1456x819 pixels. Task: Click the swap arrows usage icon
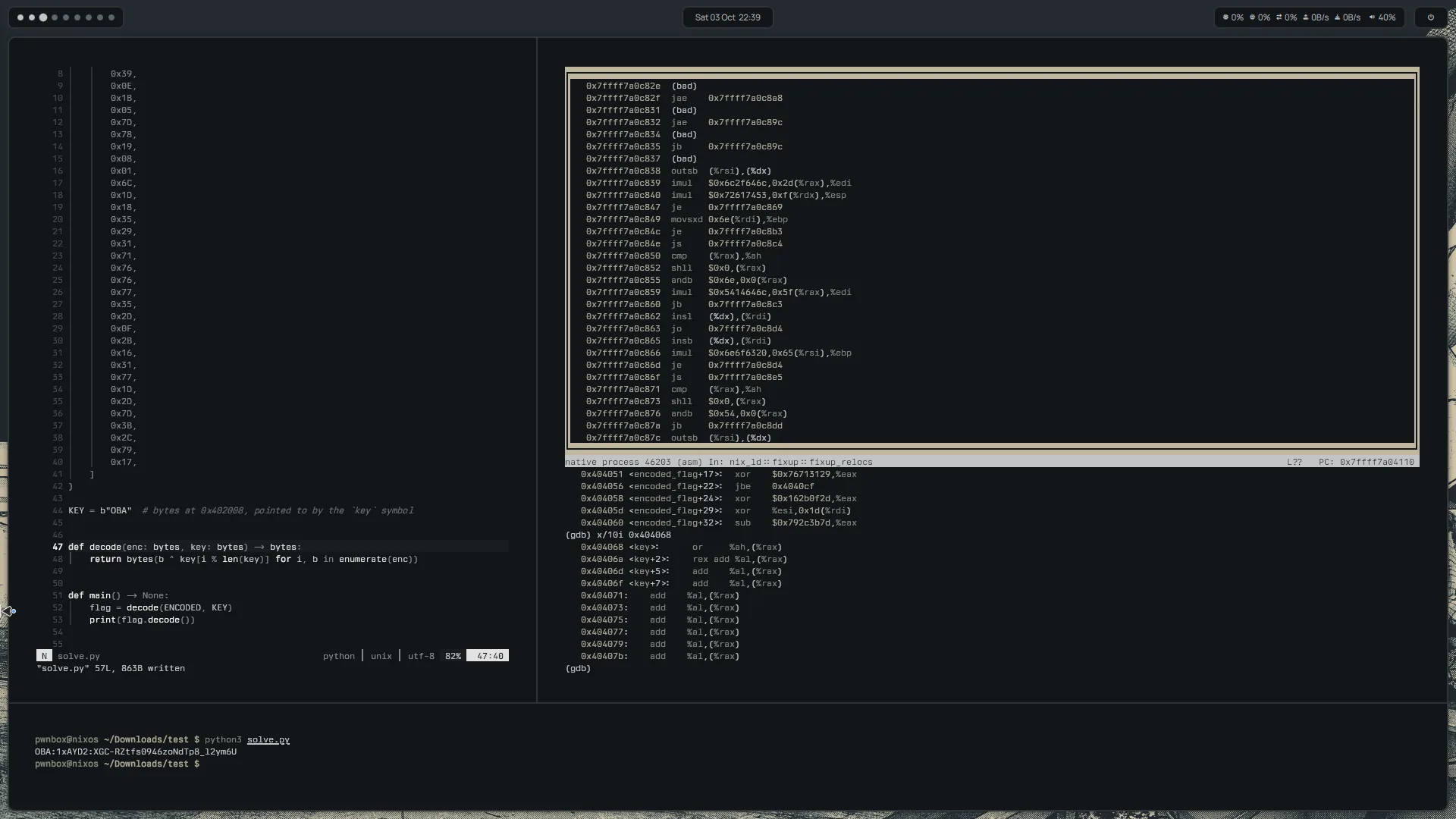(x=1279, y=17)
